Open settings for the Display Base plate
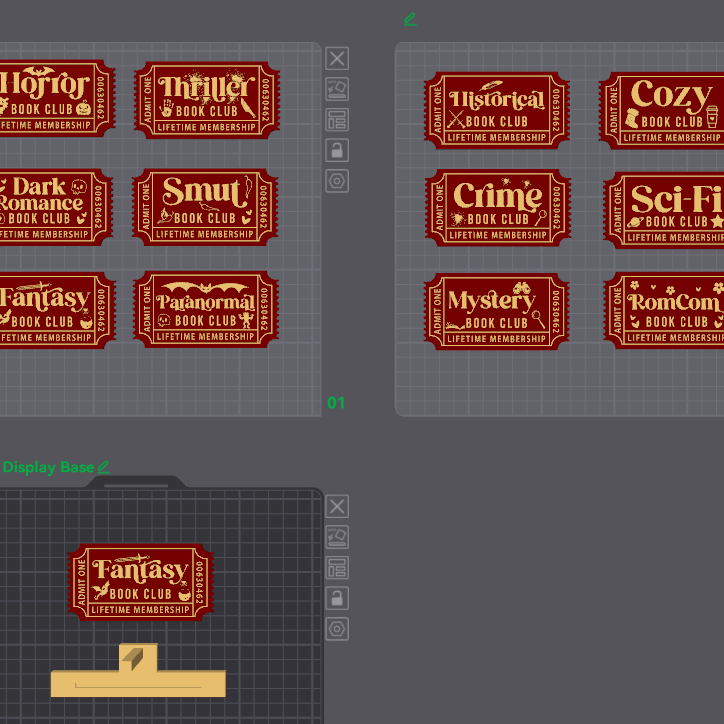This screenshot has width=724, height=724. click(337, 629)
